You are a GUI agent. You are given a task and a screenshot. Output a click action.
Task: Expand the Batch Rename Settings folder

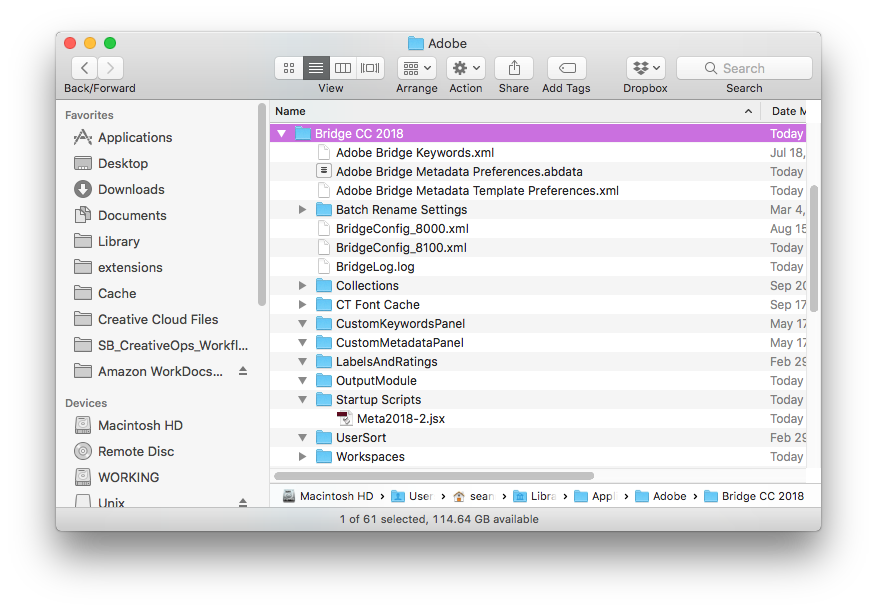tap(303, 210)
